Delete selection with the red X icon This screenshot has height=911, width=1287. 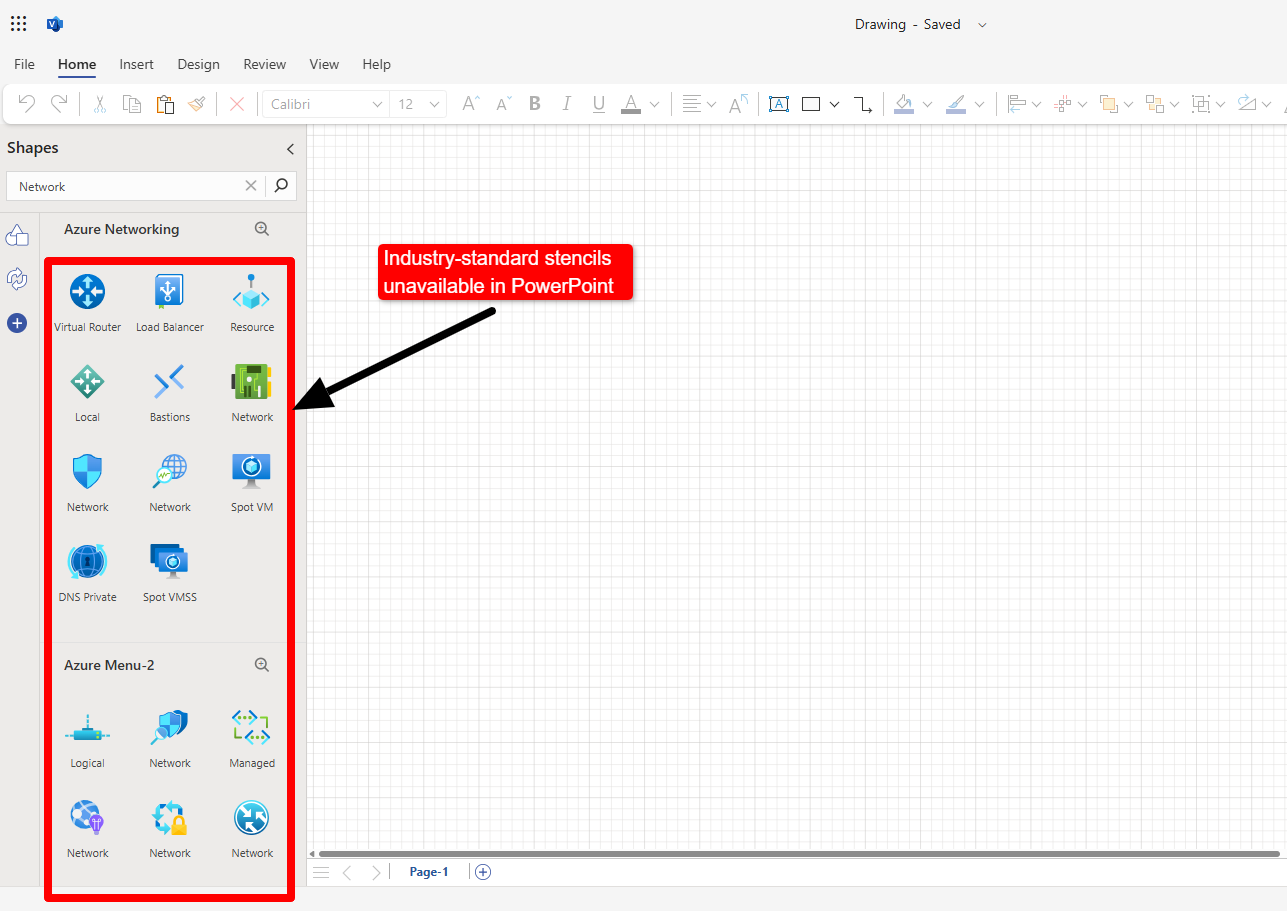pos(237,104)
